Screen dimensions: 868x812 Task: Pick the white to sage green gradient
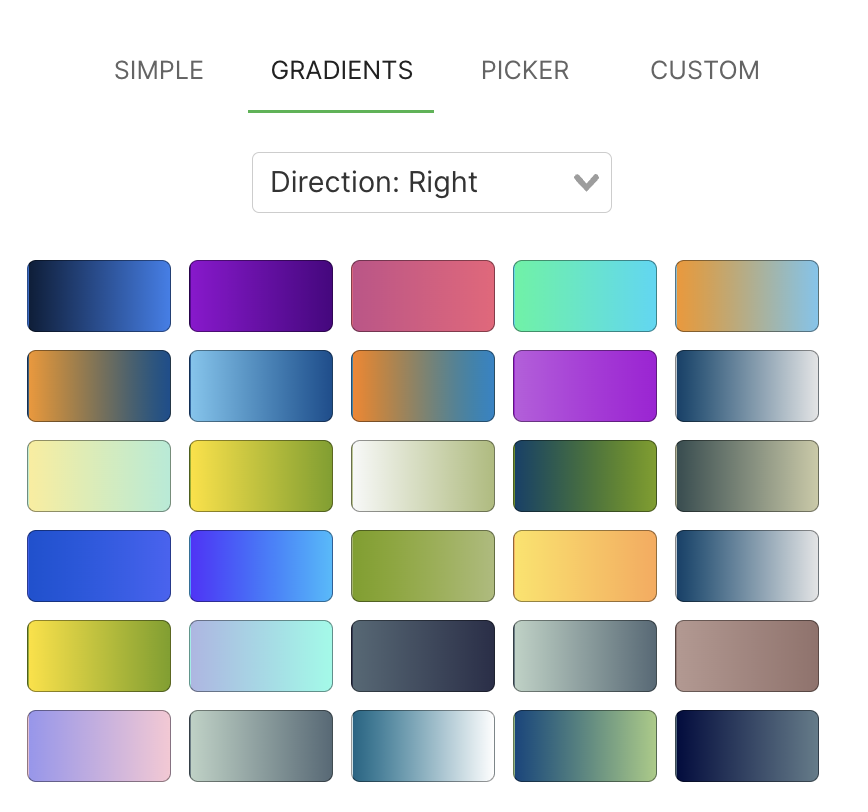click(423, 476)
